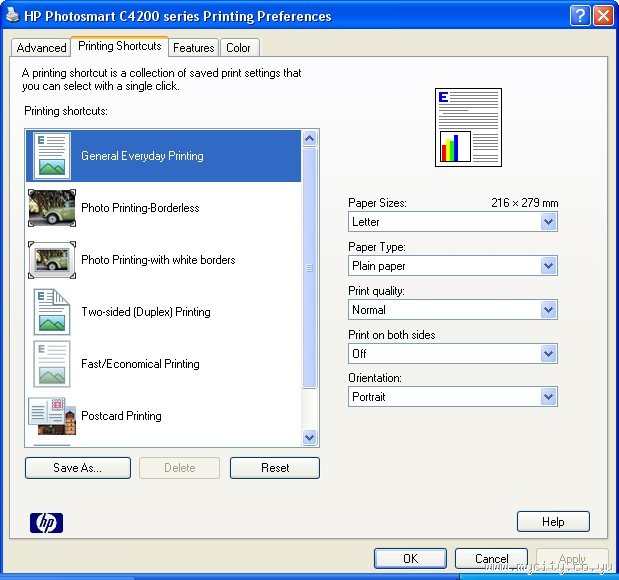Select Photo Printing-with white borders text
Viewport: 619px width, 580px height.
point(158,260)
